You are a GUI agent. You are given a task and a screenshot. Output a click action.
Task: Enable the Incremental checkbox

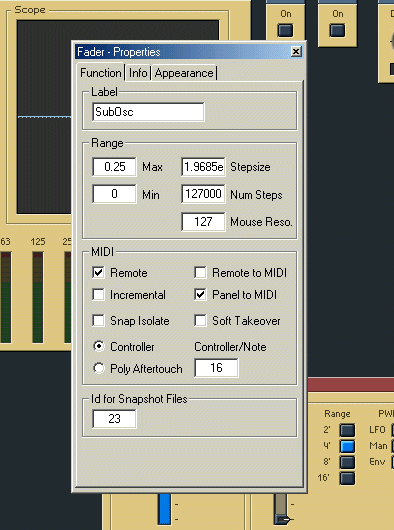tap(98, 294)
